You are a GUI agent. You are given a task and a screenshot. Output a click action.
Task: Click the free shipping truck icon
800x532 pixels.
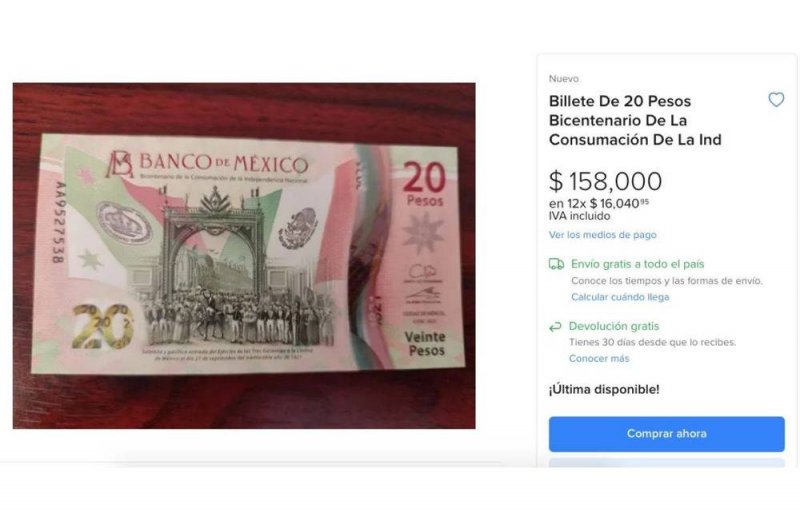coord(556,264)
